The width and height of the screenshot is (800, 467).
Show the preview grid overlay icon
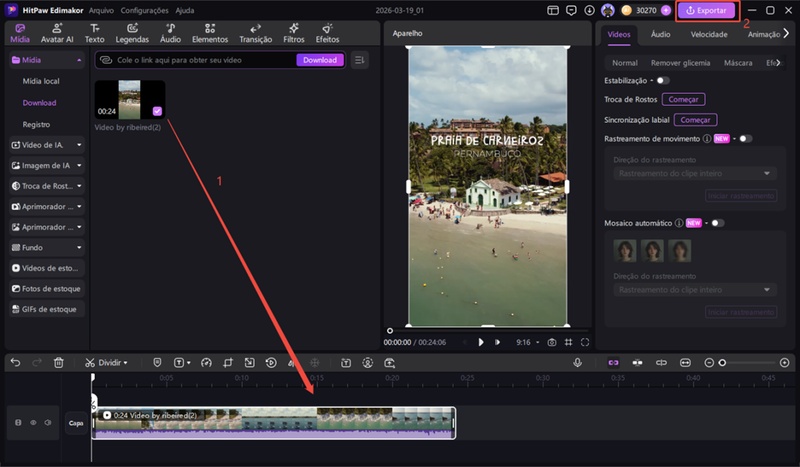pyautogui.click(x=568, y=342)
